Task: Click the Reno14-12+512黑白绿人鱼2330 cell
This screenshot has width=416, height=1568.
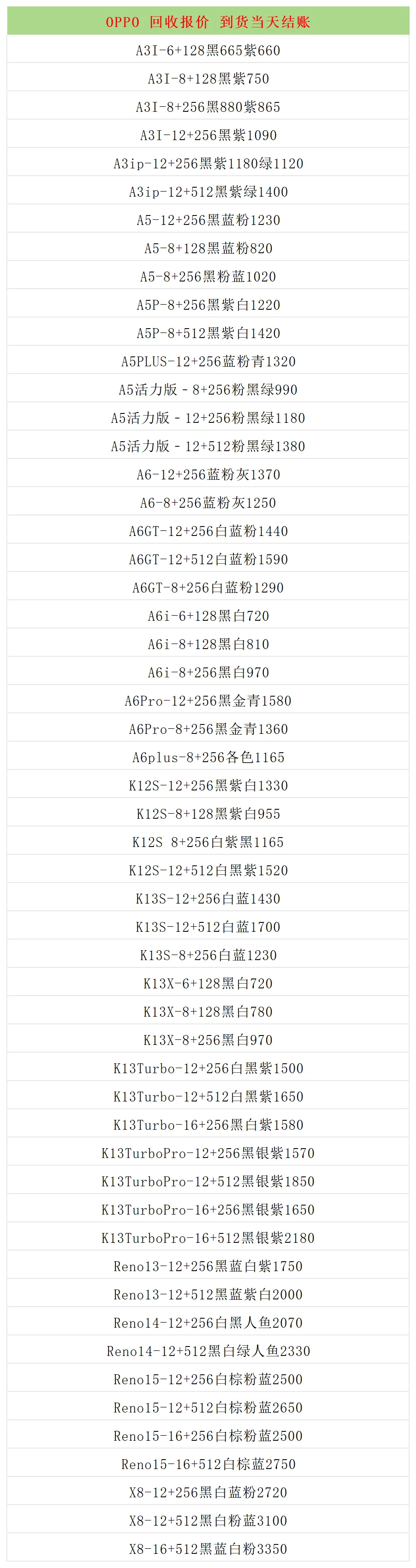Action: 208,1351
